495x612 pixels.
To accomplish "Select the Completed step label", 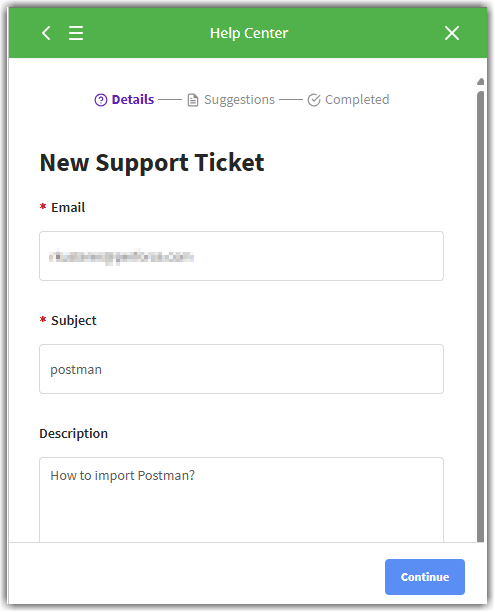I will pos(357,100).
